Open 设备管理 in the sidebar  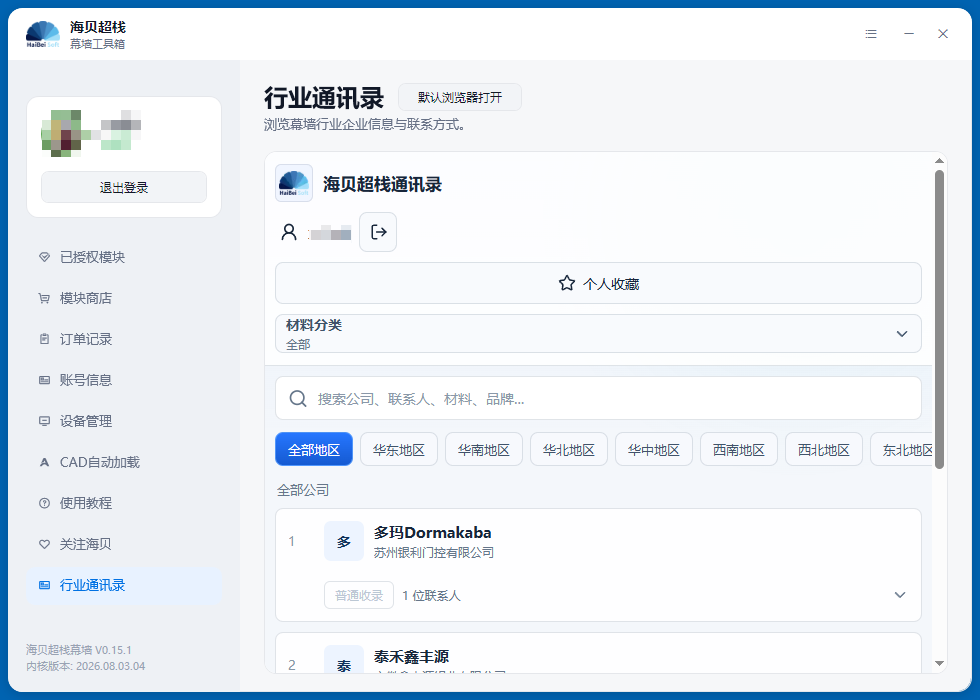coord(124,421)
